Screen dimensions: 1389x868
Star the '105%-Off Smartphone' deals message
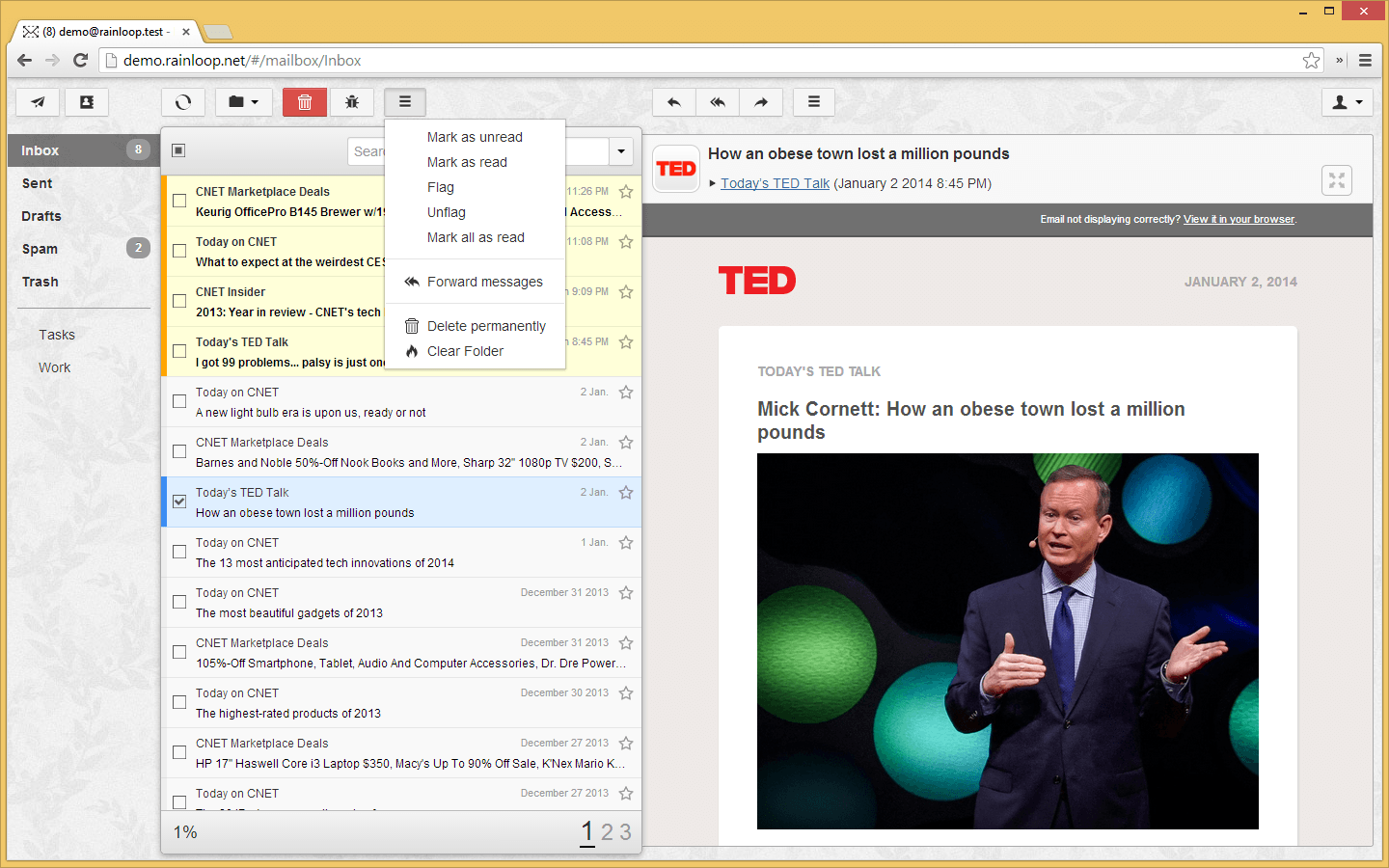tap(626, 642)
